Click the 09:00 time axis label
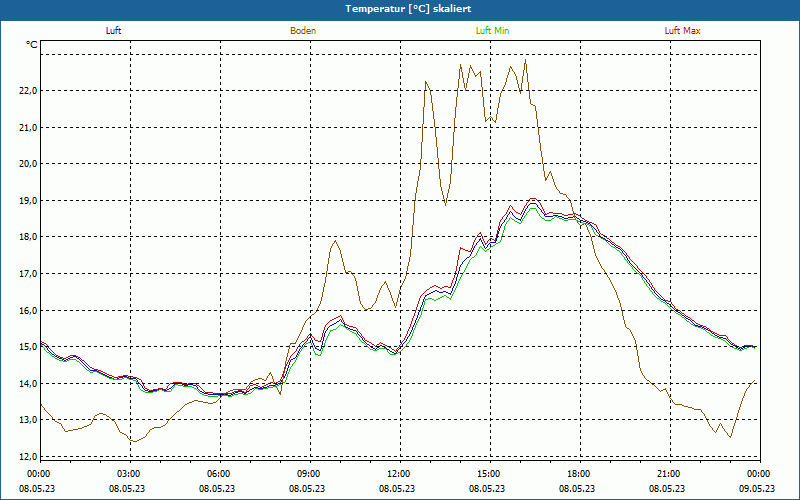This screenshot has width=800, height=500. pyautogui.click(x=307, y=474)
